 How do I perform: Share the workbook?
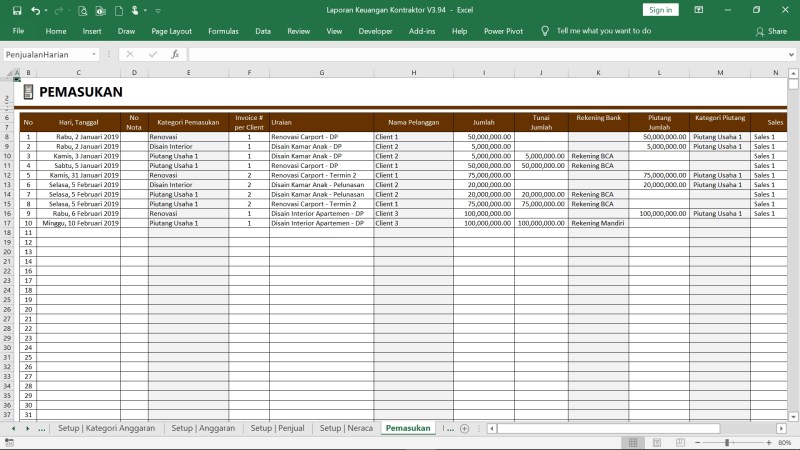click(771, 32)
